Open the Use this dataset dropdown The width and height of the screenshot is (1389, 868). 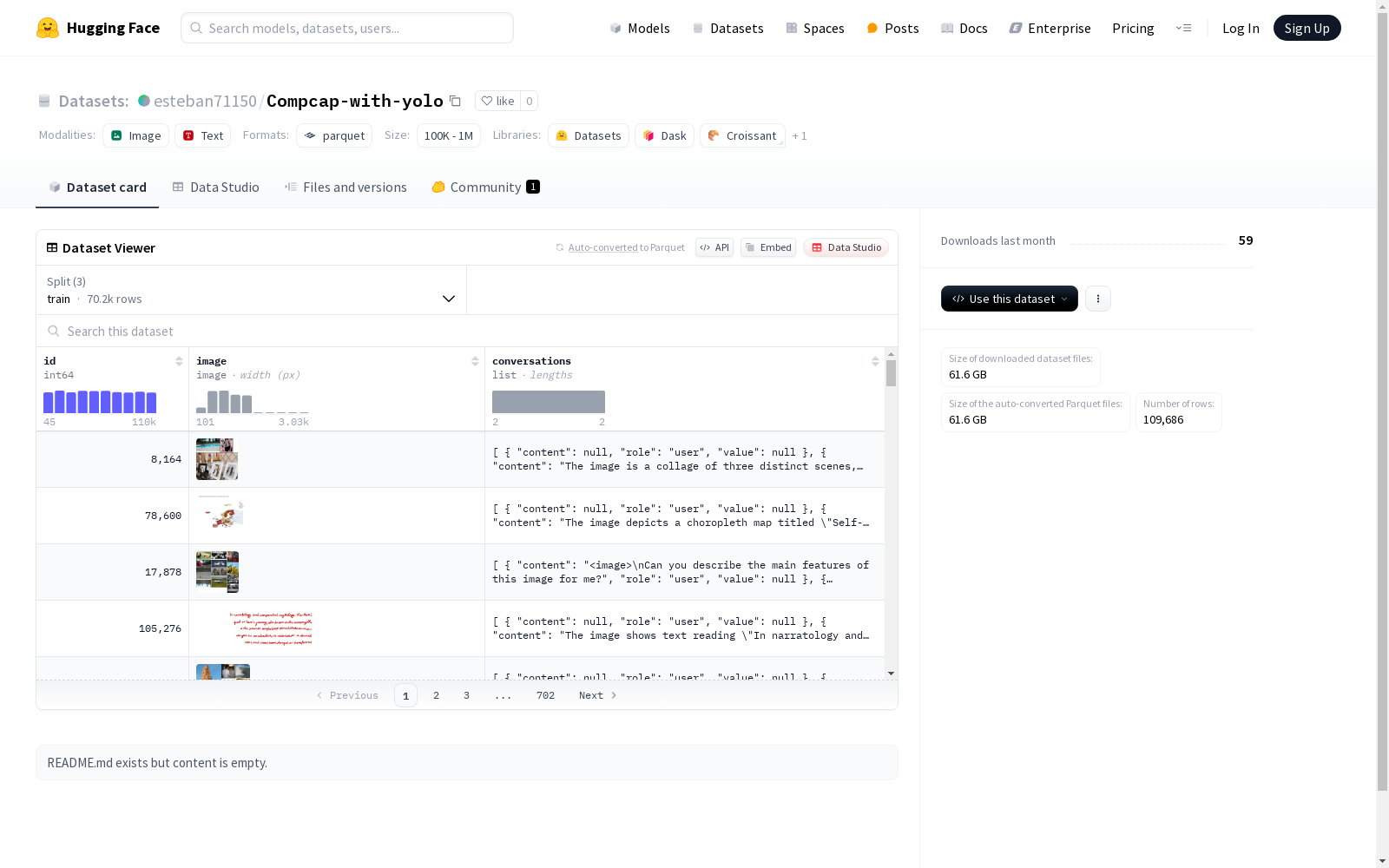pos(1010,299)
